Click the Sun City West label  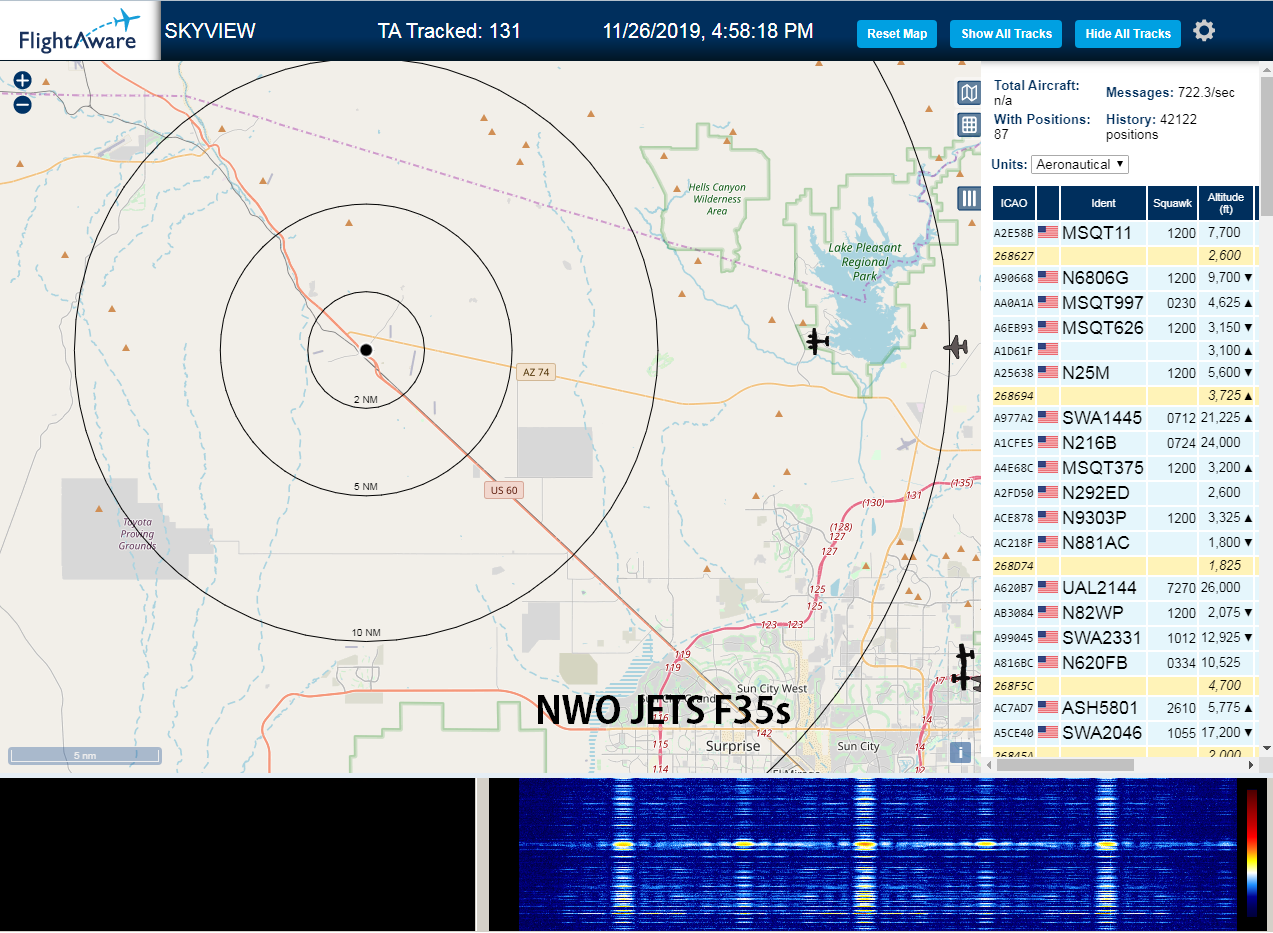coord(771,689)
